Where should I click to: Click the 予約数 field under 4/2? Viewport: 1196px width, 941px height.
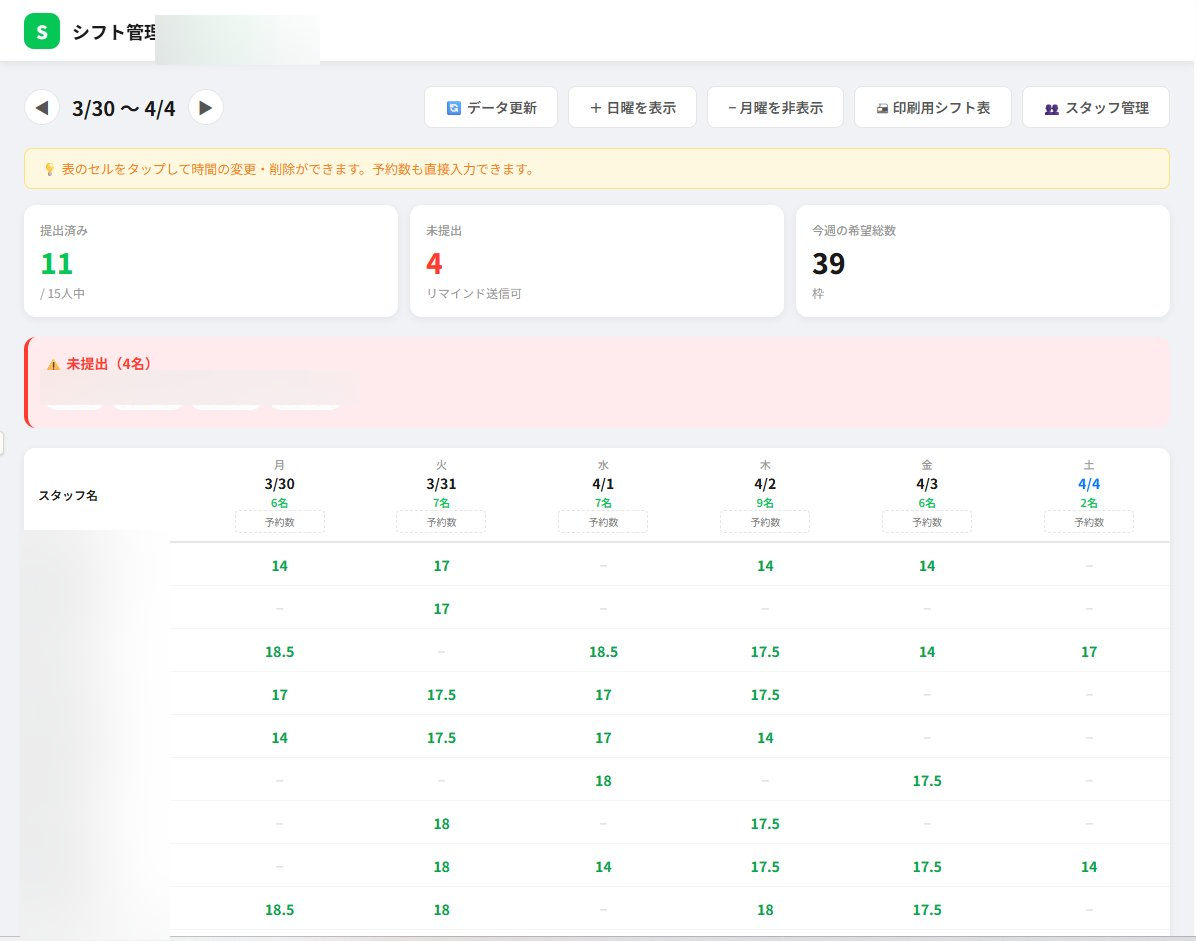pos(765,522)
